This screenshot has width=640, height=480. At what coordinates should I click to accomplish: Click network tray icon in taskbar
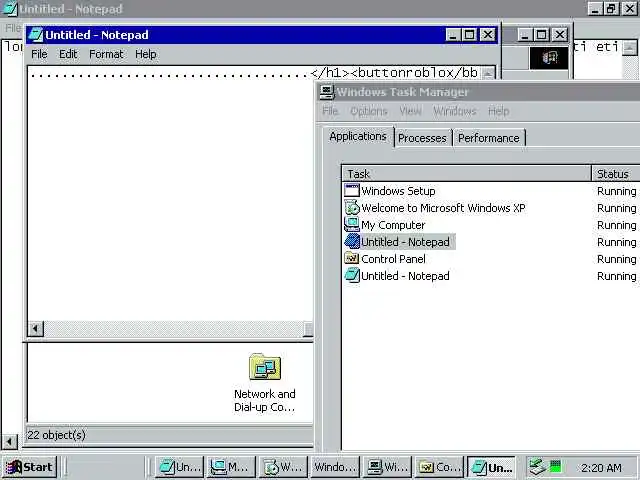click(538, 467)
